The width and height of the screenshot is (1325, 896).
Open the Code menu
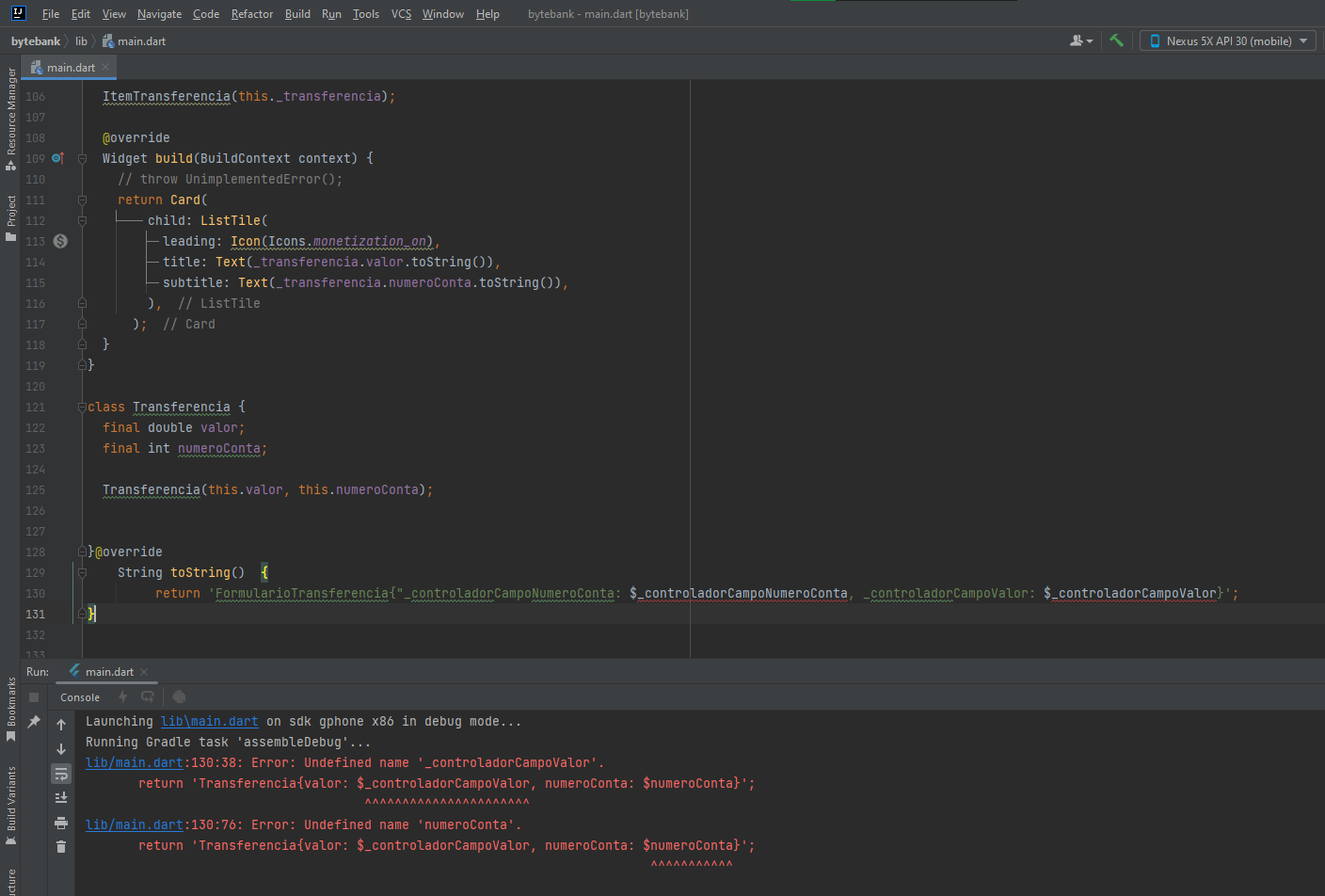point(206,14)
